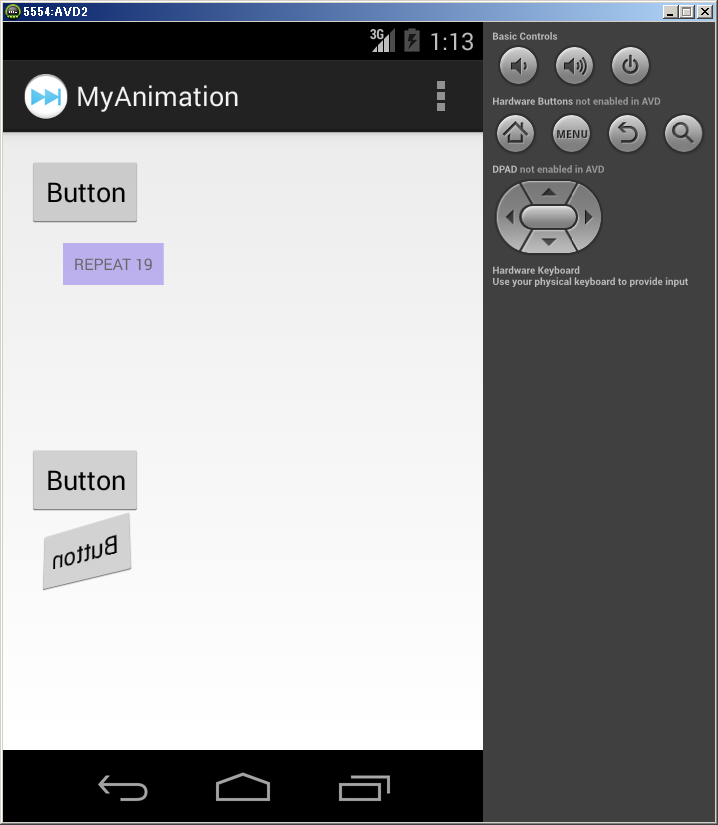Click the DPAD center select button

coord(549,217)
